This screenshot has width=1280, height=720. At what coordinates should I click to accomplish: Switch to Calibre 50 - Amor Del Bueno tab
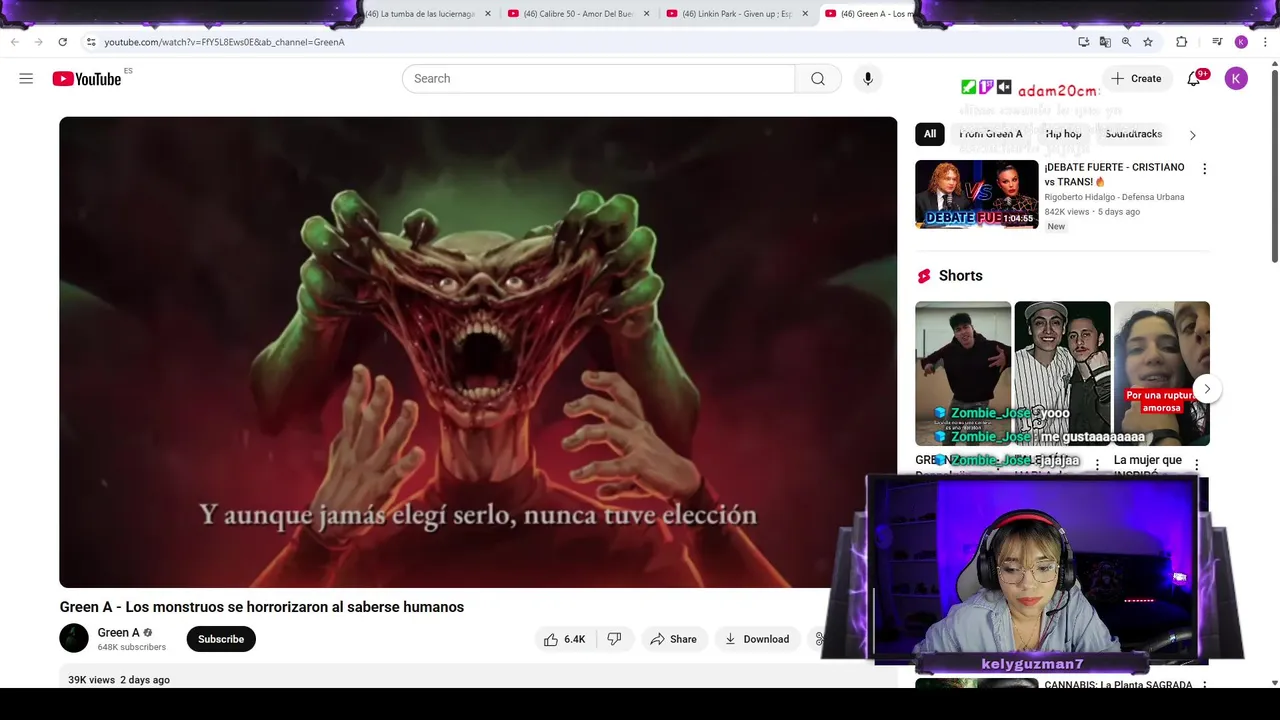point(579,14)
